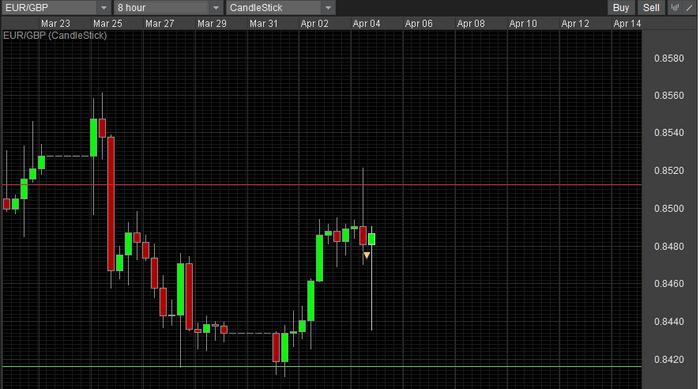Click the Mar 29 date label
Screen dimensions: 700x389
click(212, 24)
